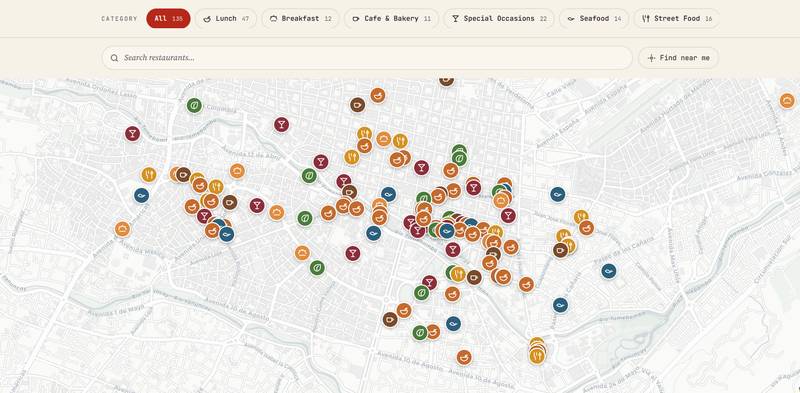
Task: Open the westernmost yellow fork-and-knife marker
Action: pyautogui.click(x=148, y=175)
